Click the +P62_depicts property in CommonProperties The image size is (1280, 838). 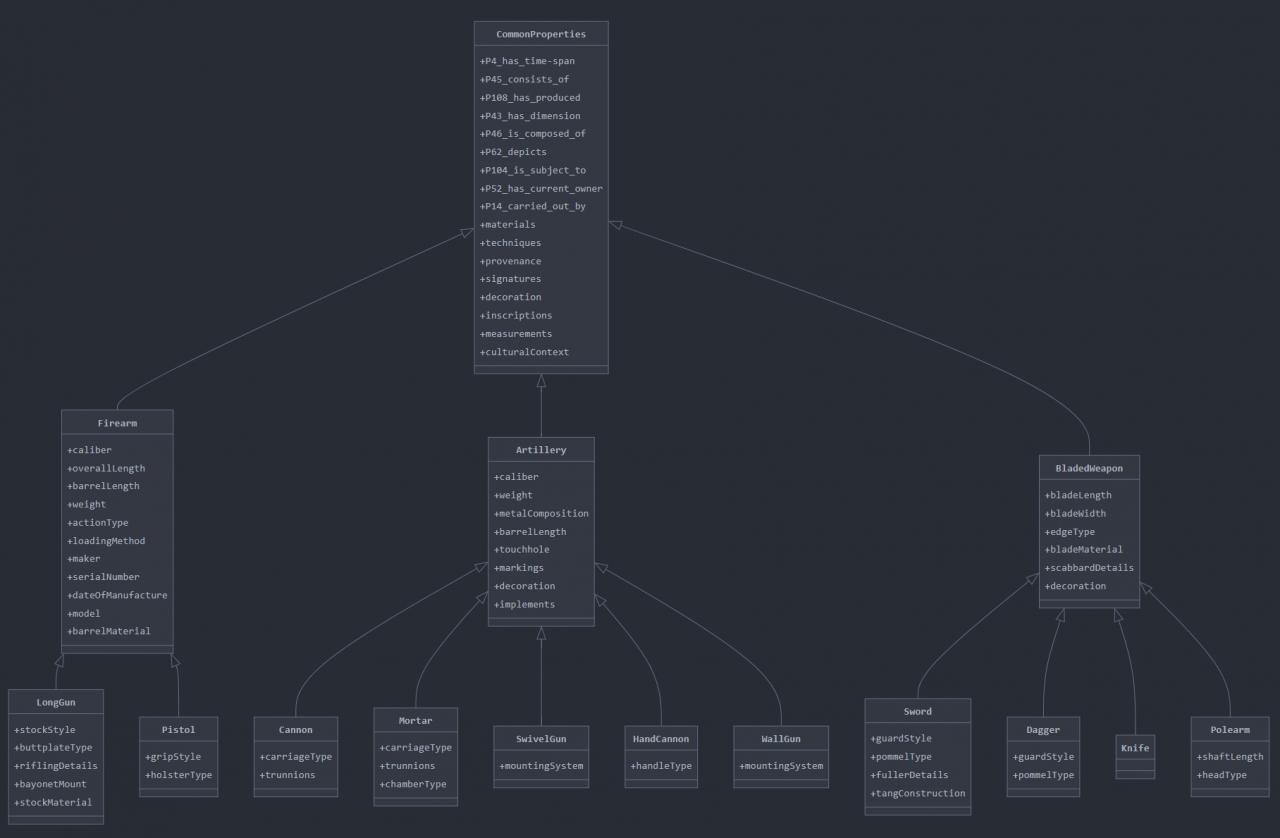click(x=513, y=152)
